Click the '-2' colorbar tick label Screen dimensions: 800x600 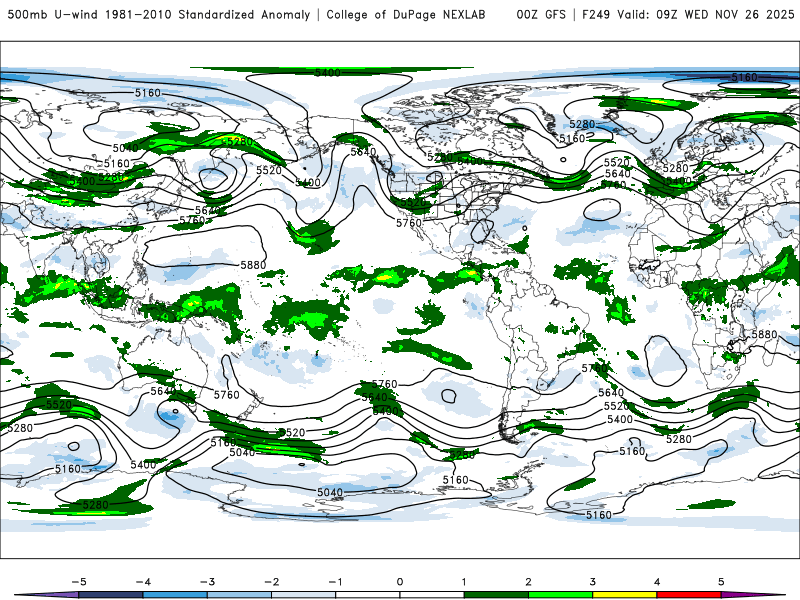coord(271,582)
